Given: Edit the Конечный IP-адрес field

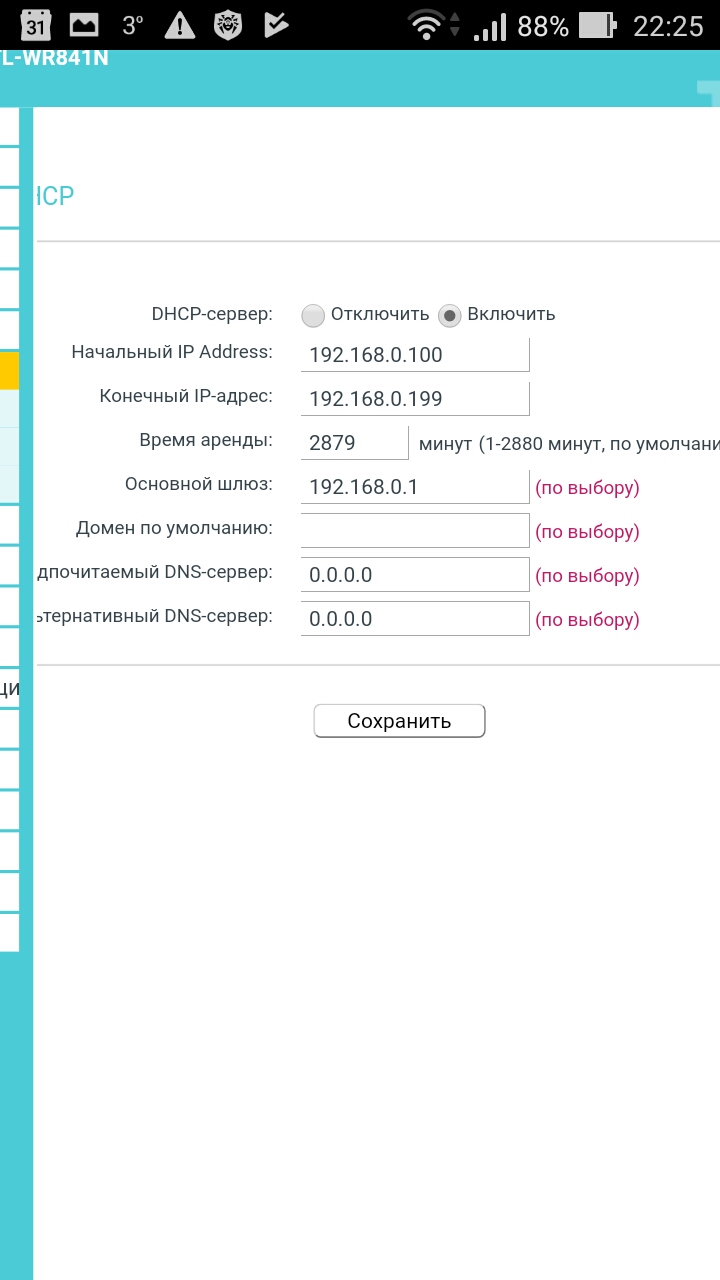Looking at the screenshot, I should [415, 398].
